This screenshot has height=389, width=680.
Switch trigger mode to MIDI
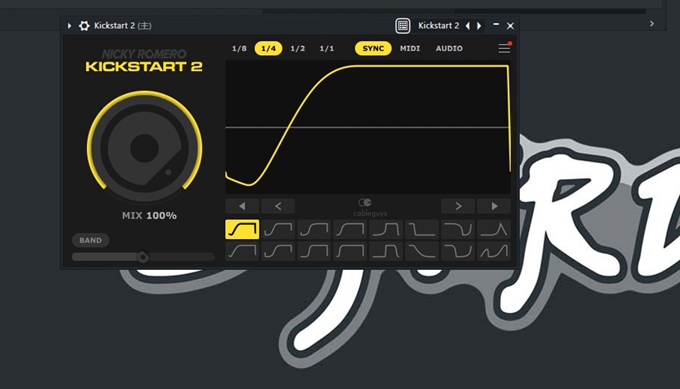[x=410, y=48]
